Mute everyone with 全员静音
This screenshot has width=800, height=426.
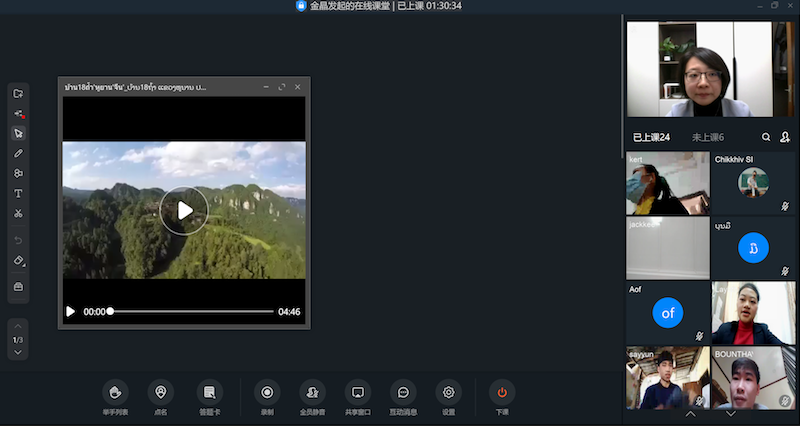[313, 397]
